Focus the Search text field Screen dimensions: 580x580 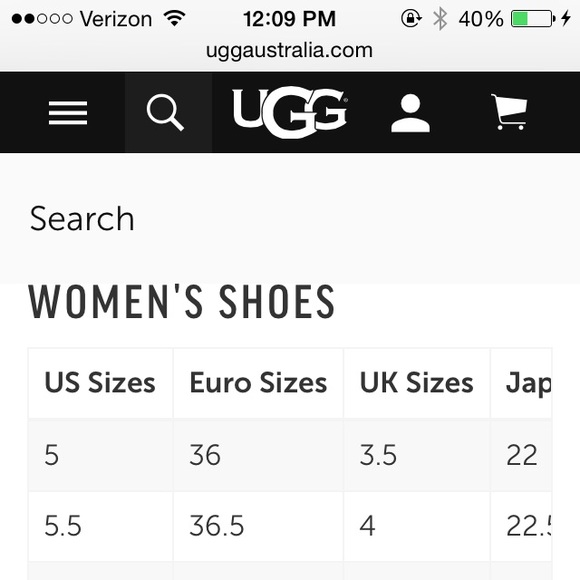tap(290, 219)
